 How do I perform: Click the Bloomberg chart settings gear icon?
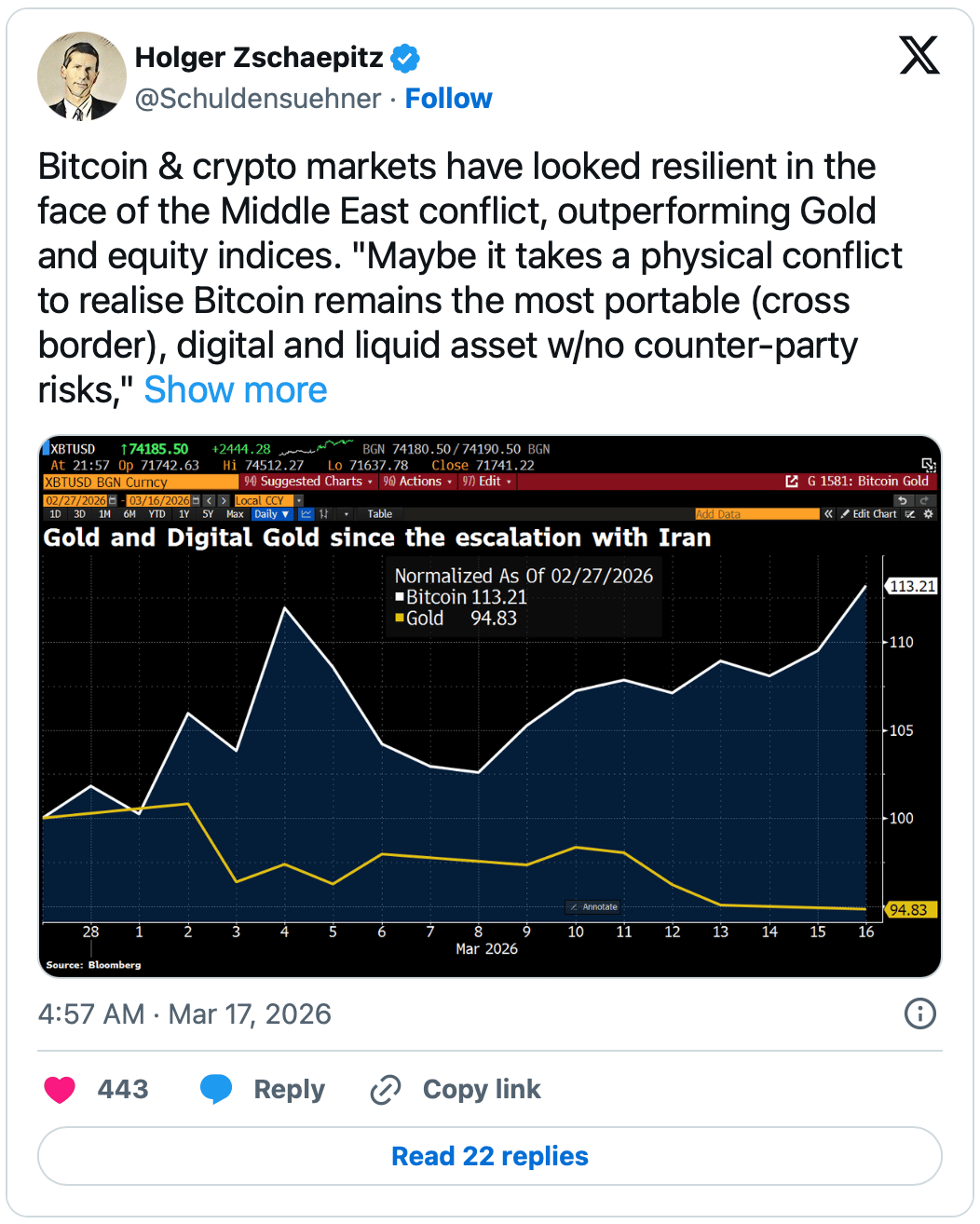[928, 514]
